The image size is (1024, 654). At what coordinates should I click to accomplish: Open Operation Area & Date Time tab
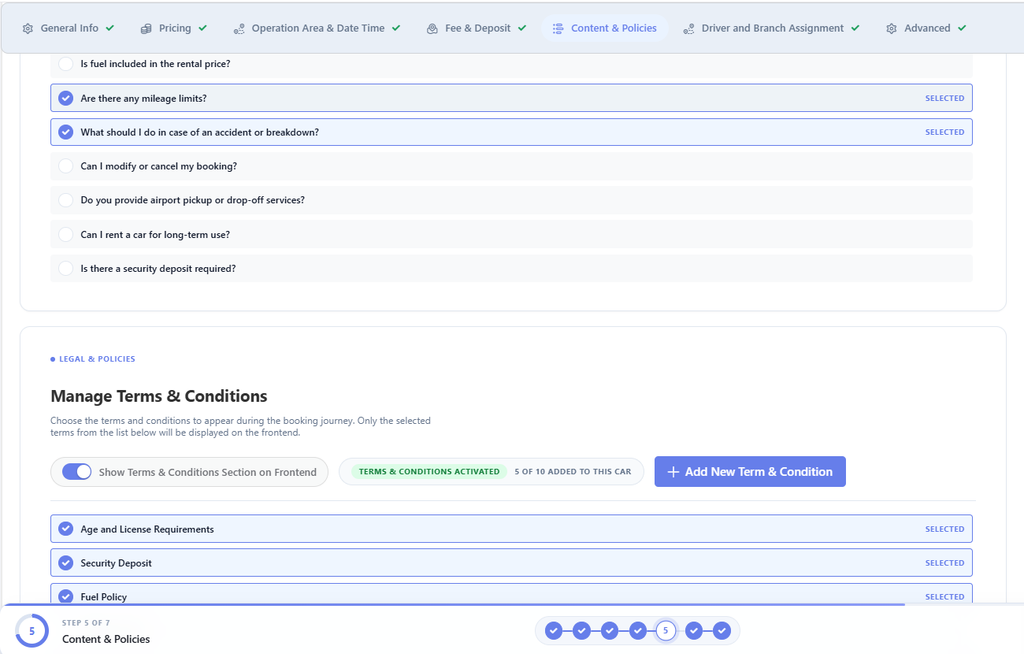[317, 28]
